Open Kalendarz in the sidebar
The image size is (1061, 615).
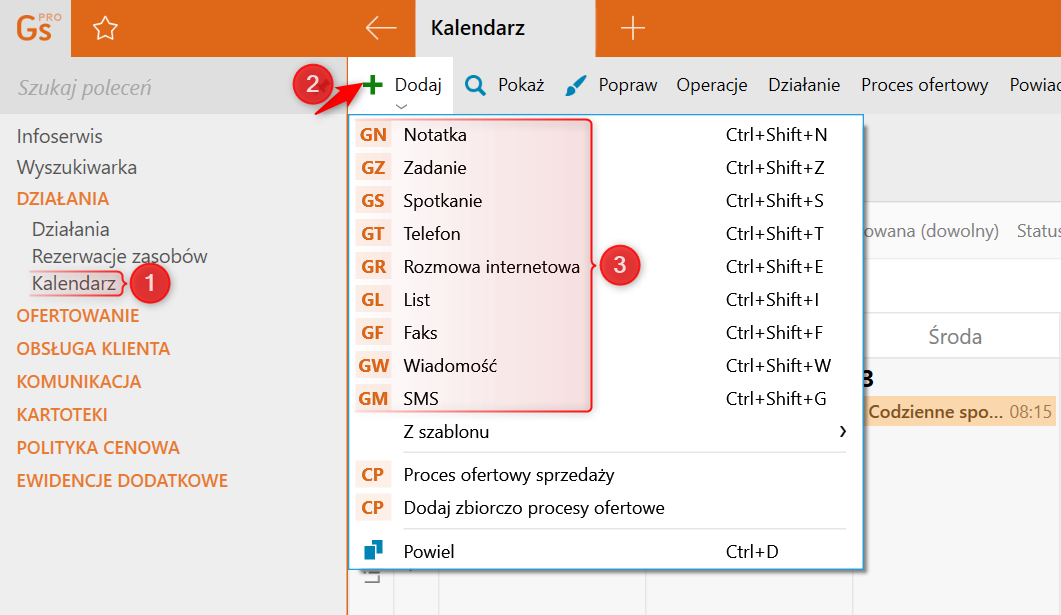coord(74,283)
